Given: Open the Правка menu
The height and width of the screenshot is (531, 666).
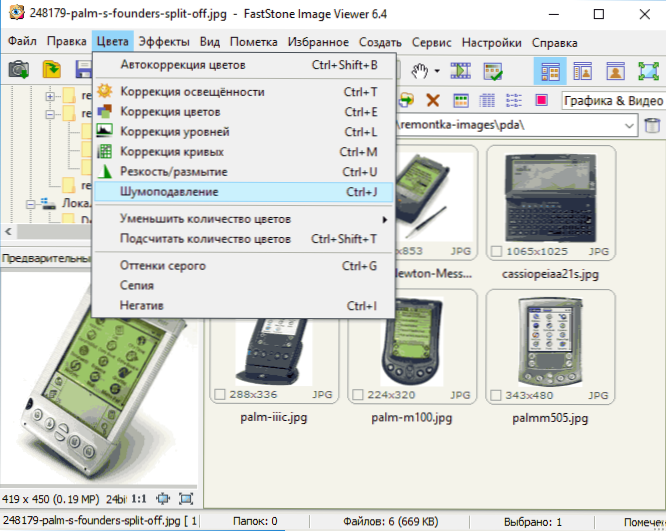Looking at the screenshot, I should (x=67, y=42).
